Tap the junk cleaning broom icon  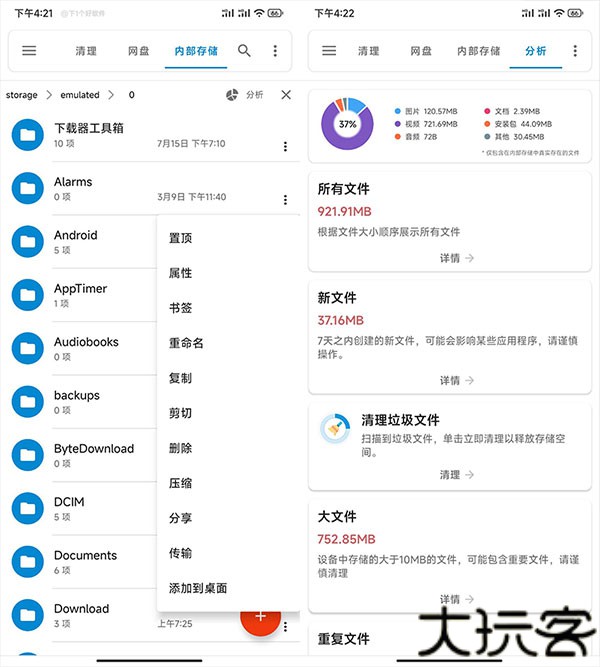335,429
